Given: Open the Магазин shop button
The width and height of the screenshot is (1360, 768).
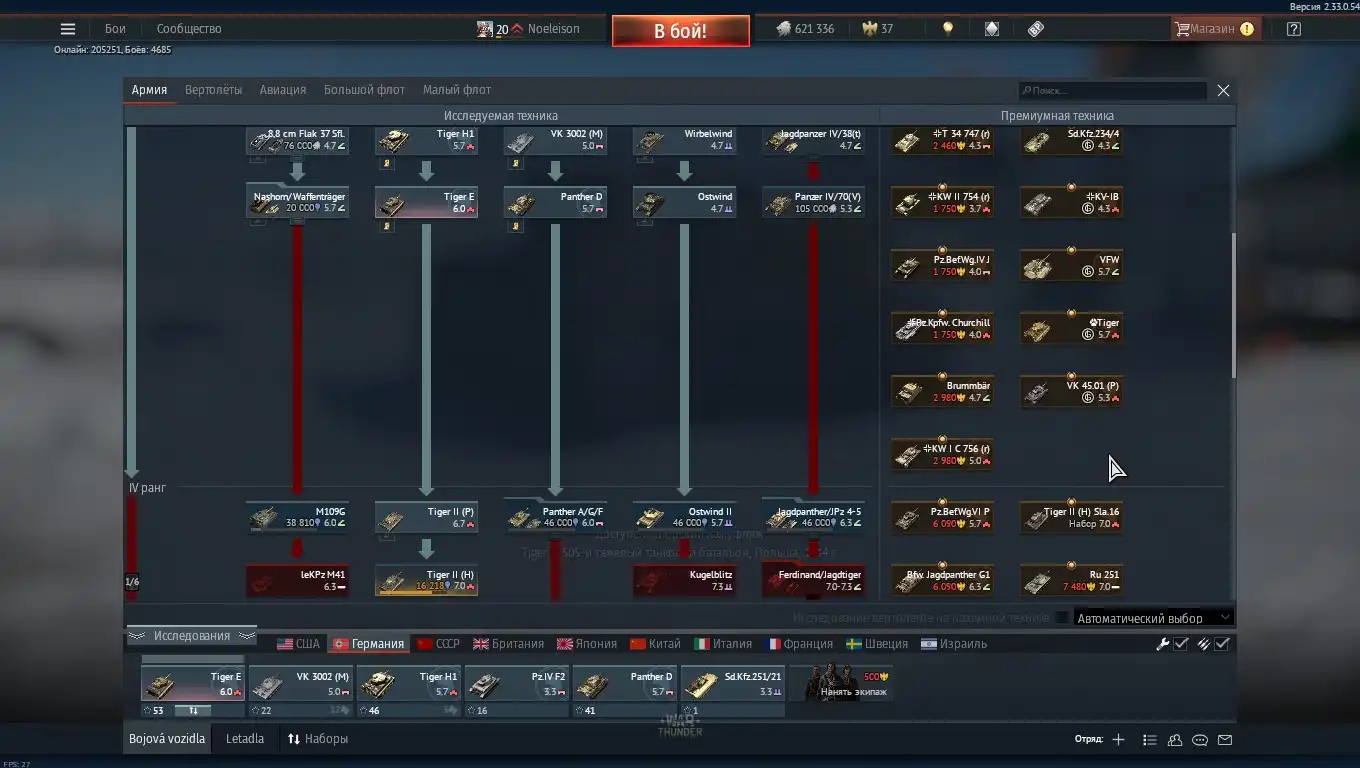Looking at the screenshot, I should pos(1214,29).
